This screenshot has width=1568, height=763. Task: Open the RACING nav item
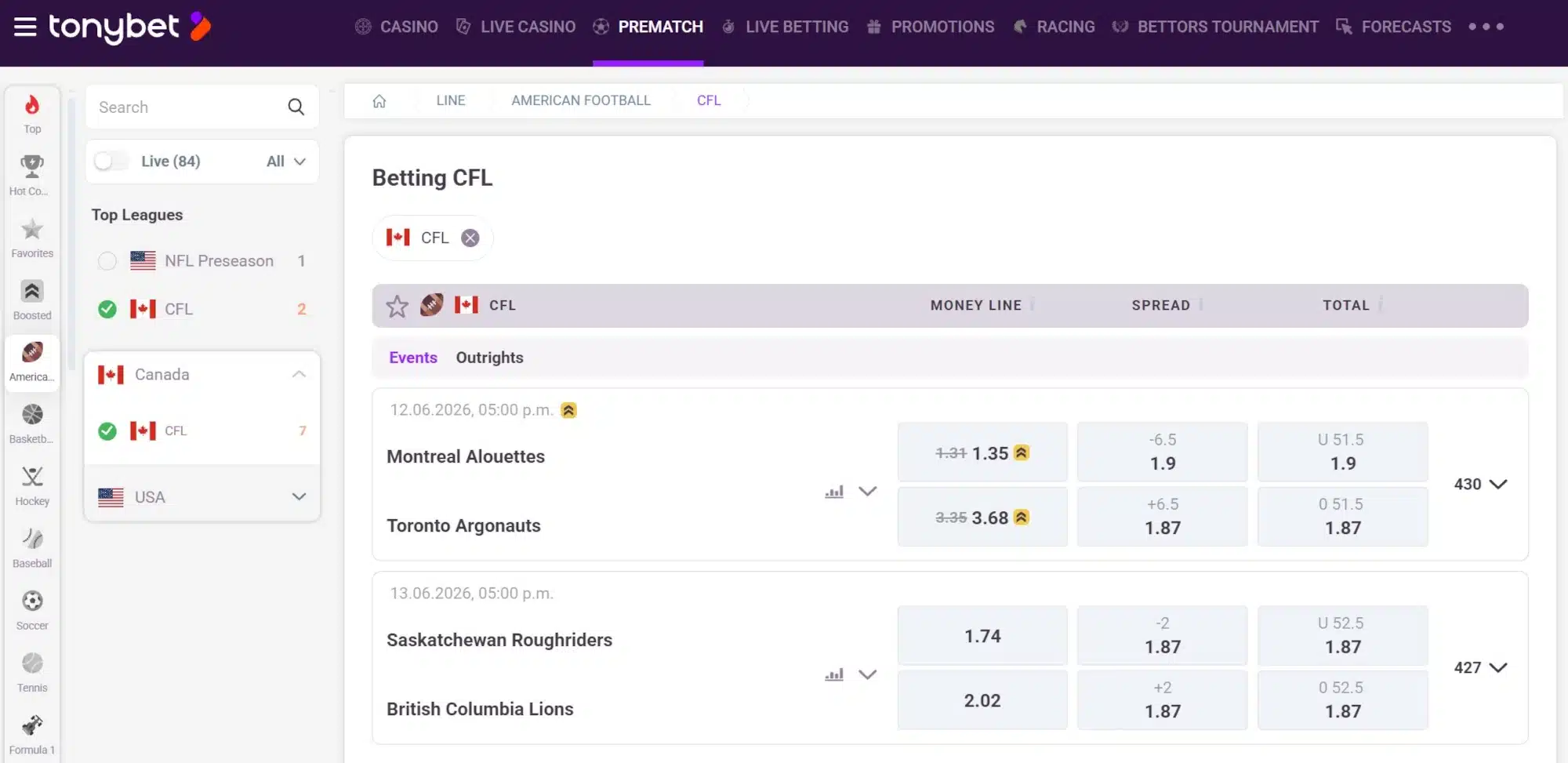point(1054,27)
